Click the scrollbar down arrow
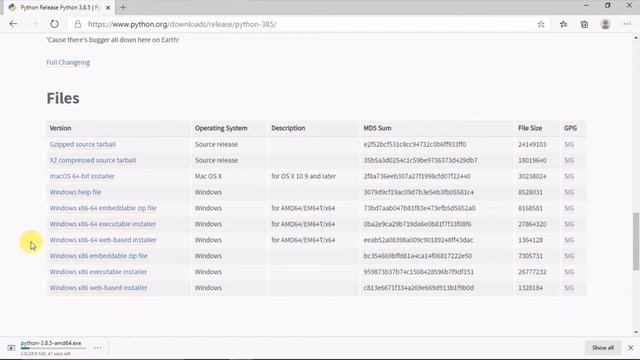Screen dimensions: 640x360 (636, 332)
